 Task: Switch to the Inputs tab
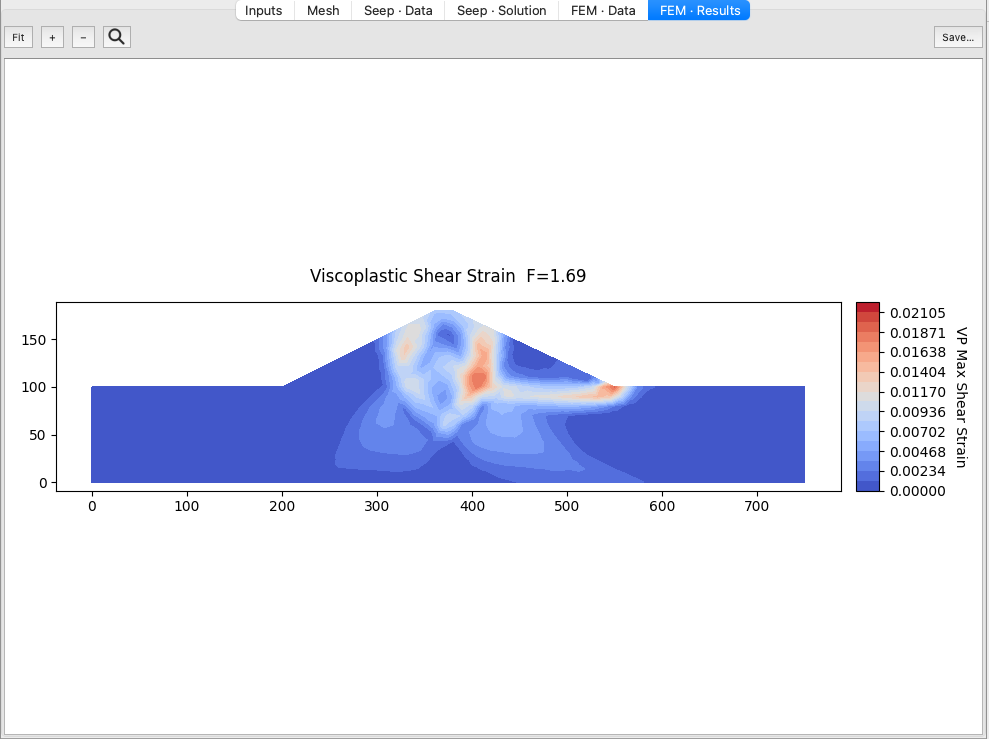click(x=264, y=11)
